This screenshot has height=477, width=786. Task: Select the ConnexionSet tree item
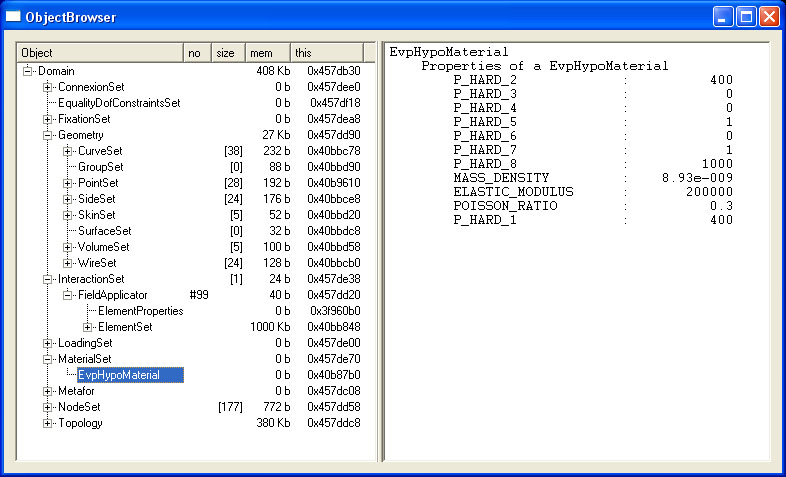(91, 87)
